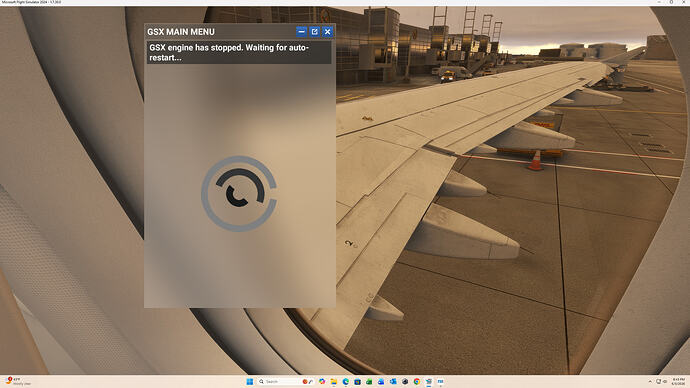Pop out the GSX Main Menu panel
This screenshot has width=690, height=388.
[x=315, y=32]
